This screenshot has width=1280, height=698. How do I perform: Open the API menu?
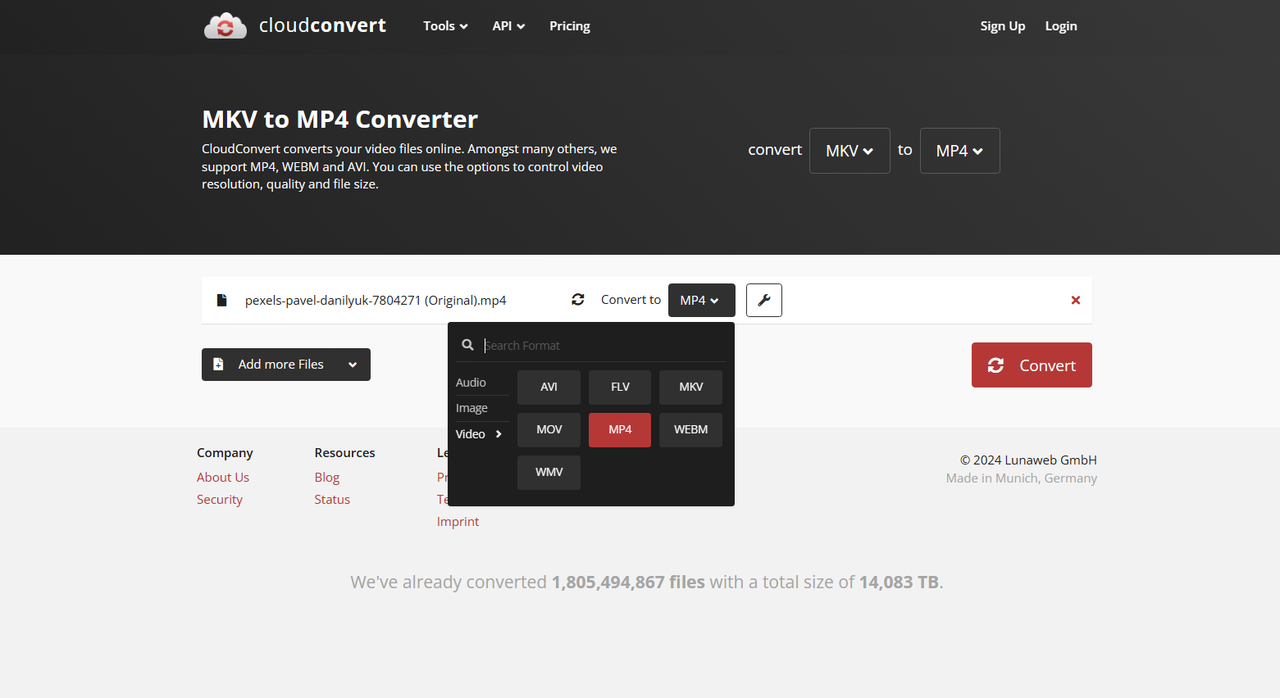(508, 26)
